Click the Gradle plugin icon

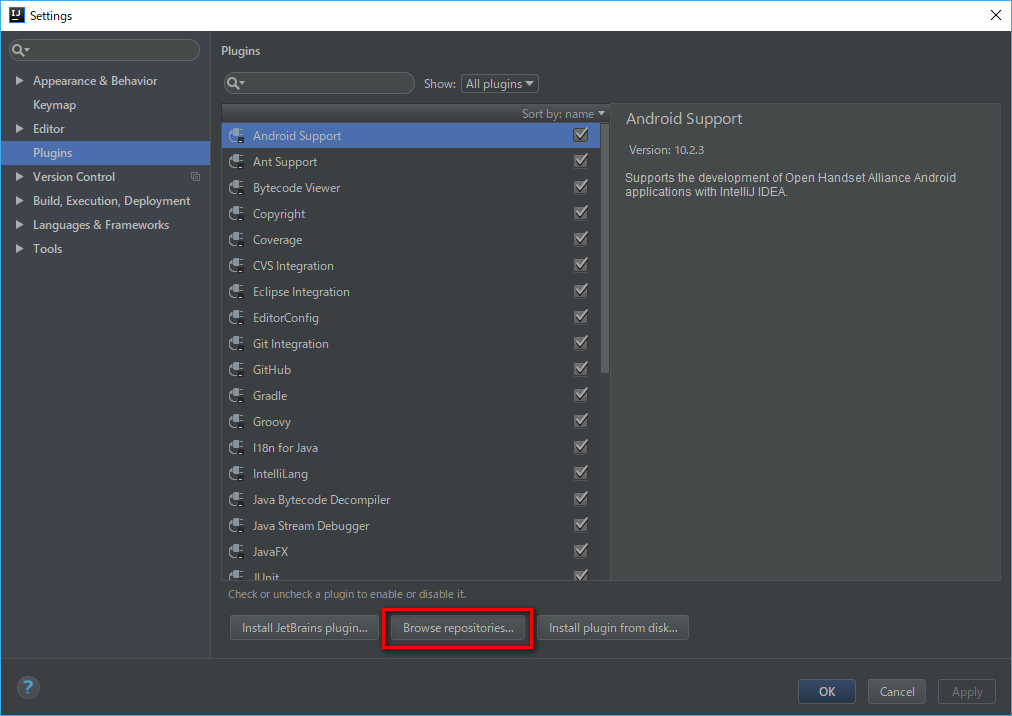click(237, 395)
